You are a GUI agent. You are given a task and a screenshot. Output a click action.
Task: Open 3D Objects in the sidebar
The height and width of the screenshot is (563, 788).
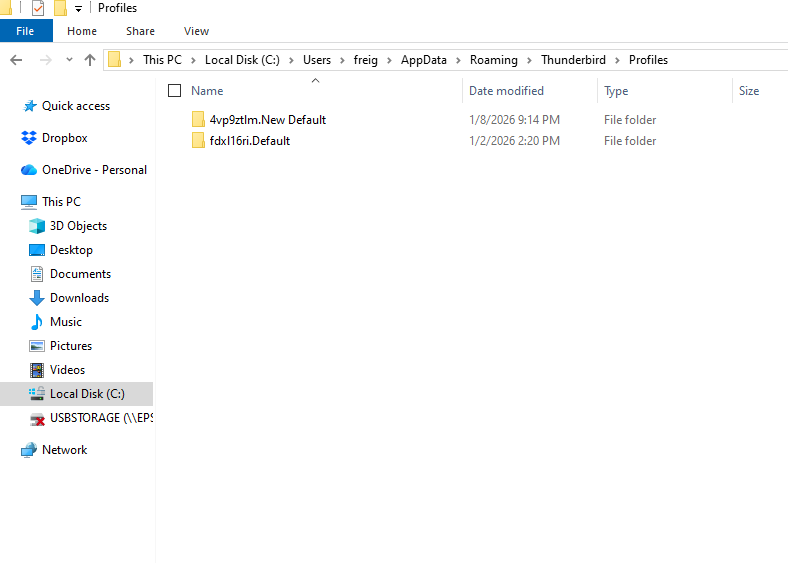tap(78, 226)
